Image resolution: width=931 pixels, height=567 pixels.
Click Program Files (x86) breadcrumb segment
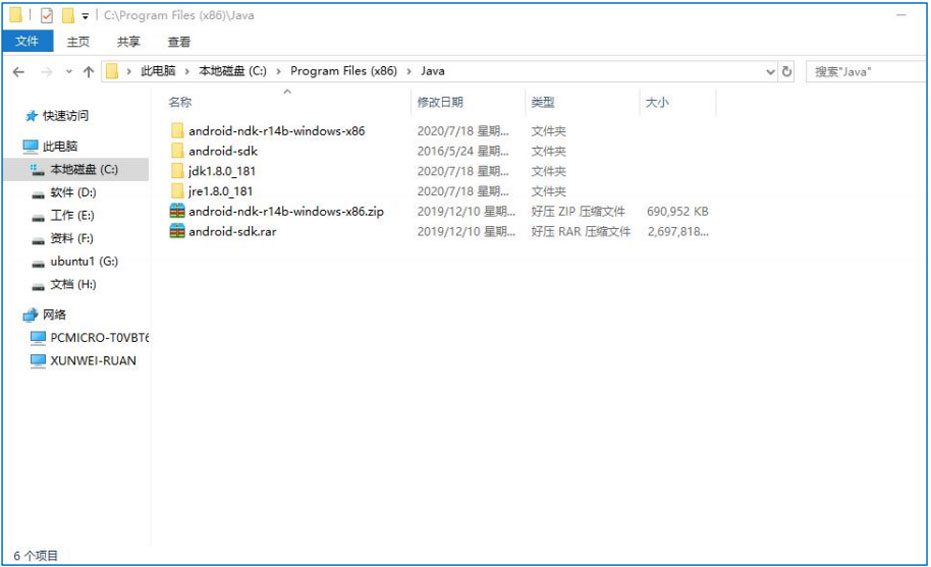(343, 71)
